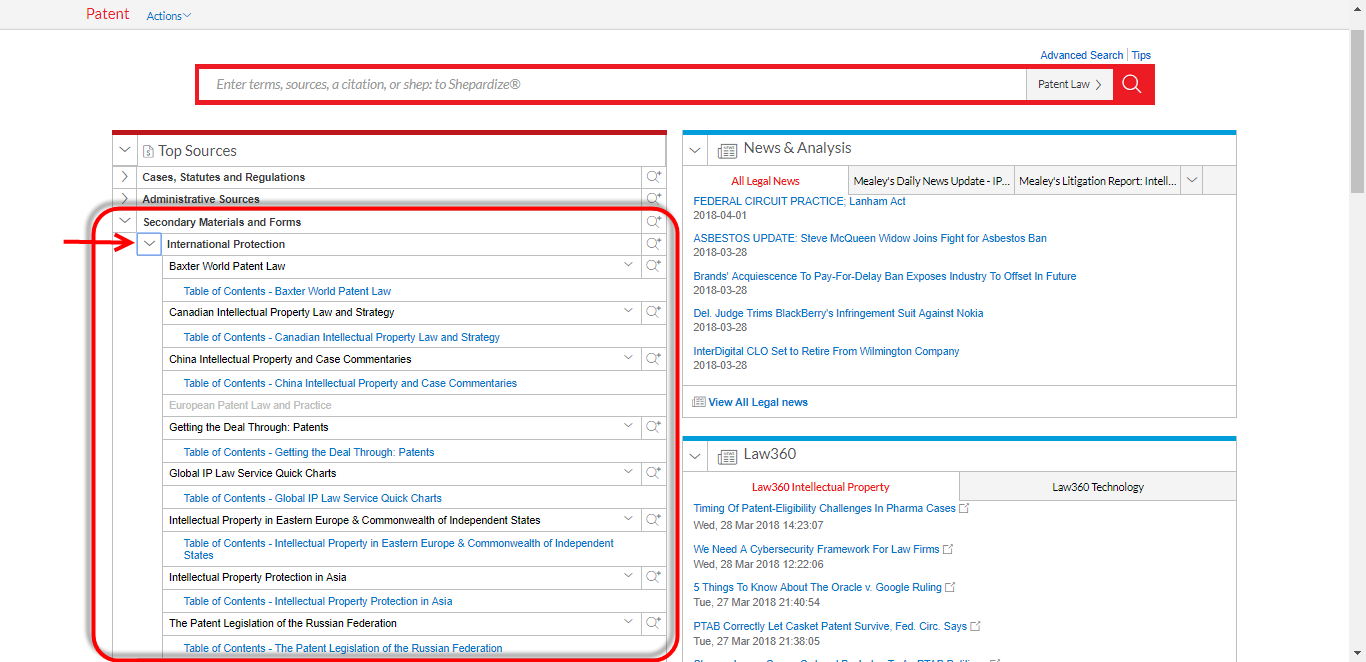Open Baxter World Patent Law options chevron
The image size is (1366, 662).
(629, 265)
